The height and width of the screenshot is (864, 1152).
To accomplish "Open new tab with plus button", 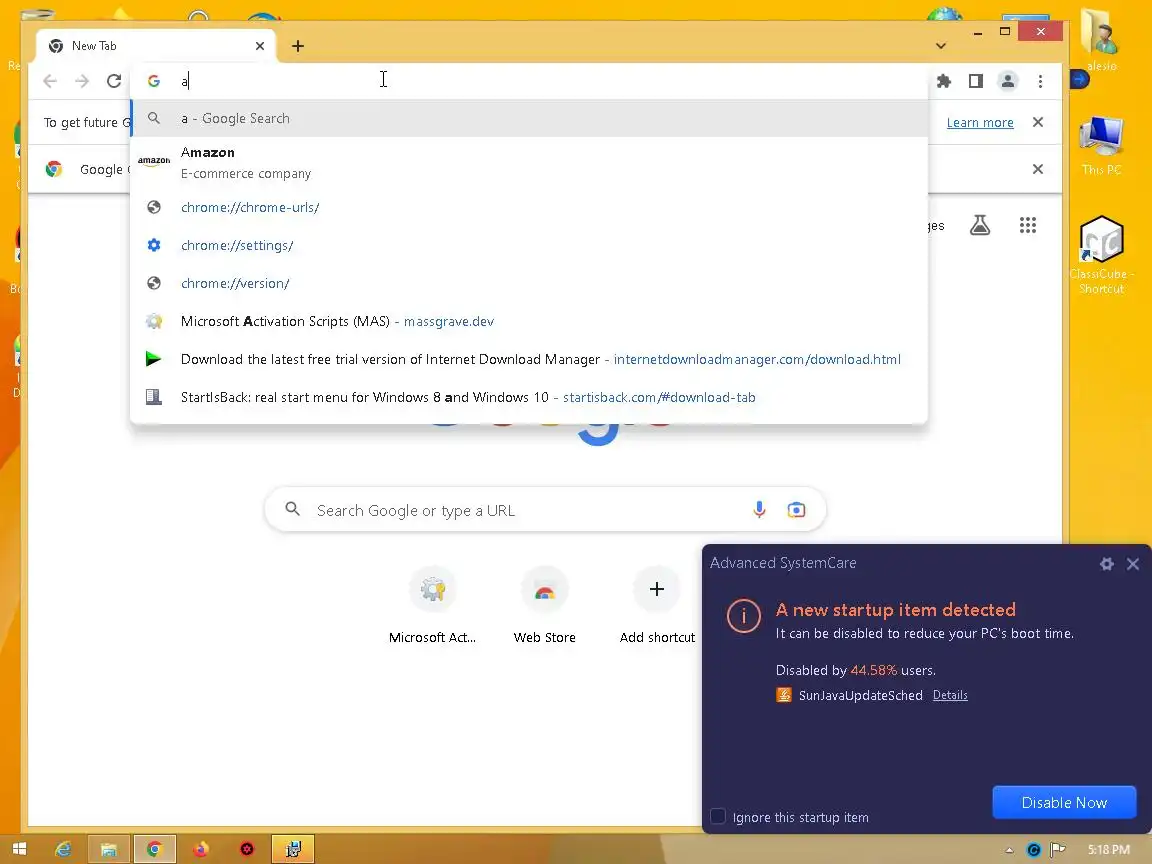I will [x=298, y=46].
